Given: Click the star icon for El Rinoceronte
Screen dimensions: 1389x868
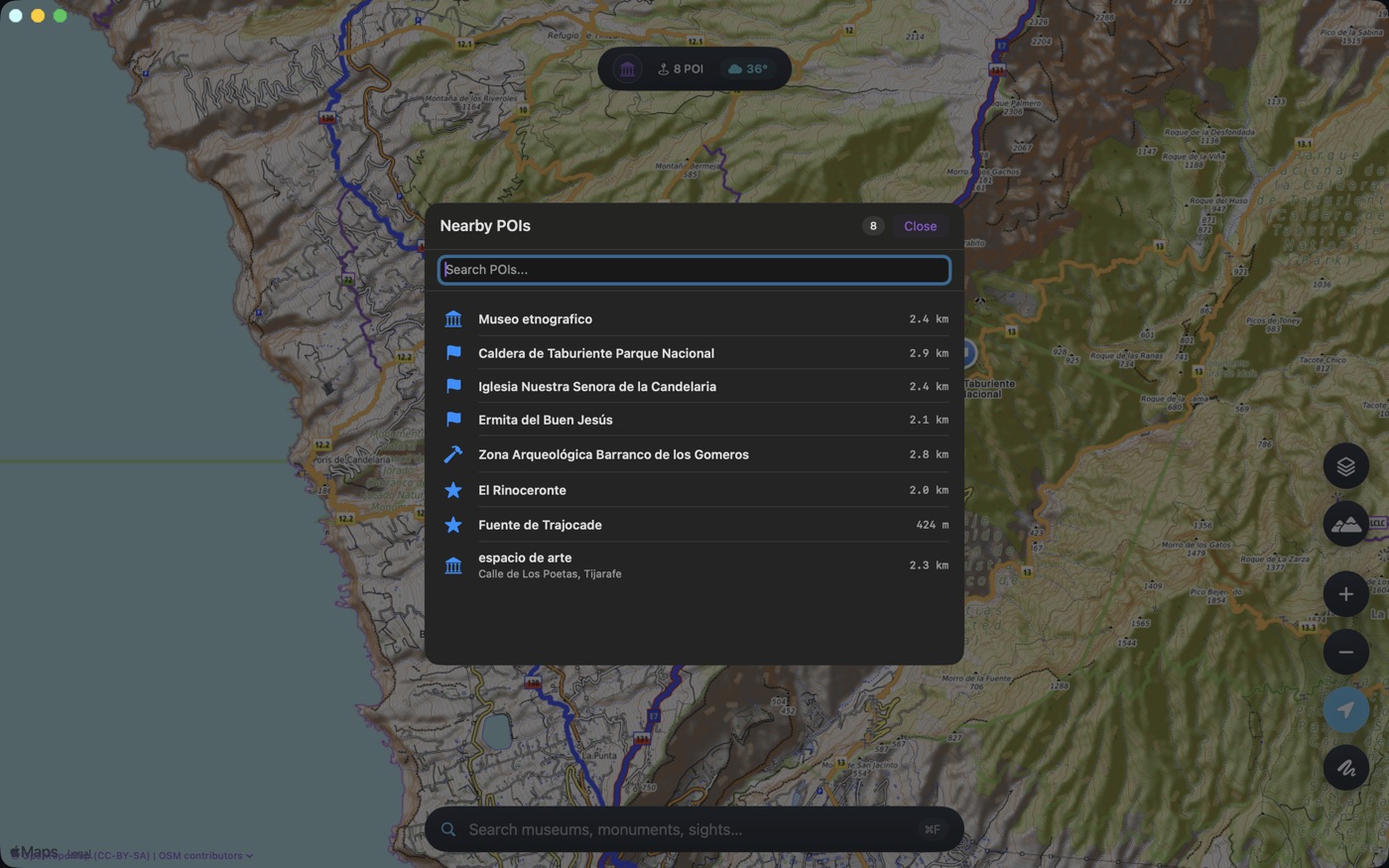Looking at the screenshot, I should (453, 490).
